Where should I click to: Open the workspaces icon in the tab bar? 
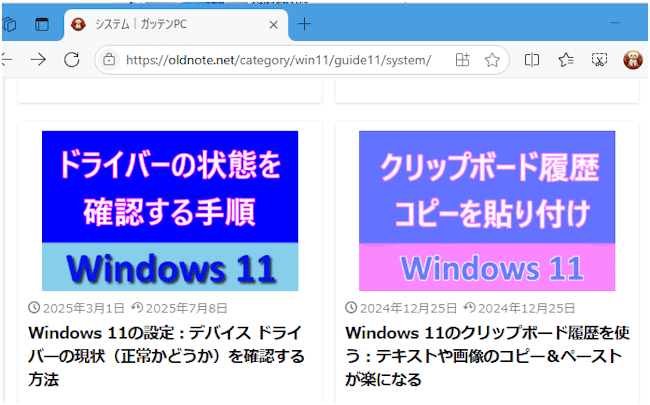click(x=9, y=24)
